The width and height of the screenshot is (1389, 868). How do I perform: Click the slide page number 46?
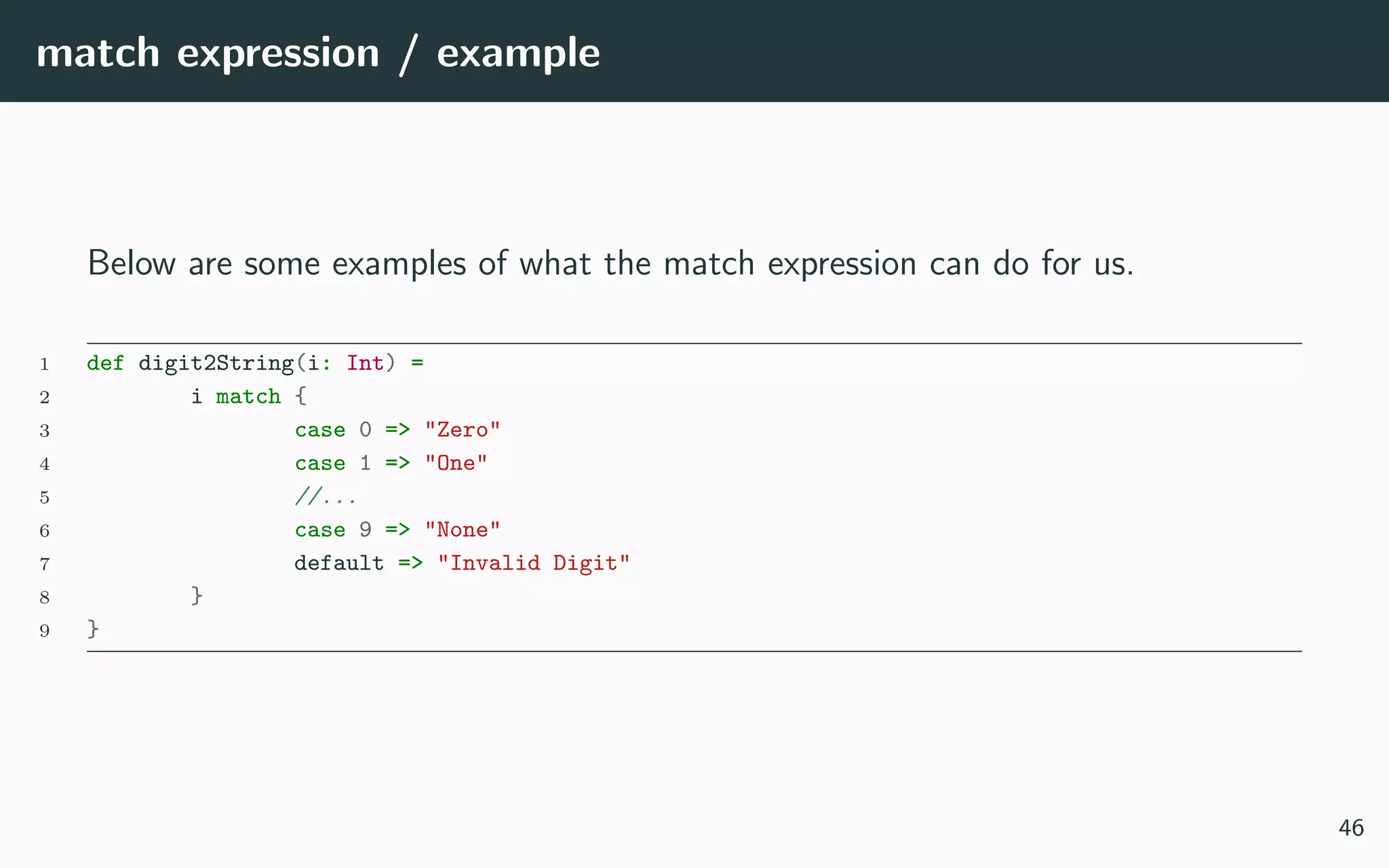1350,828
